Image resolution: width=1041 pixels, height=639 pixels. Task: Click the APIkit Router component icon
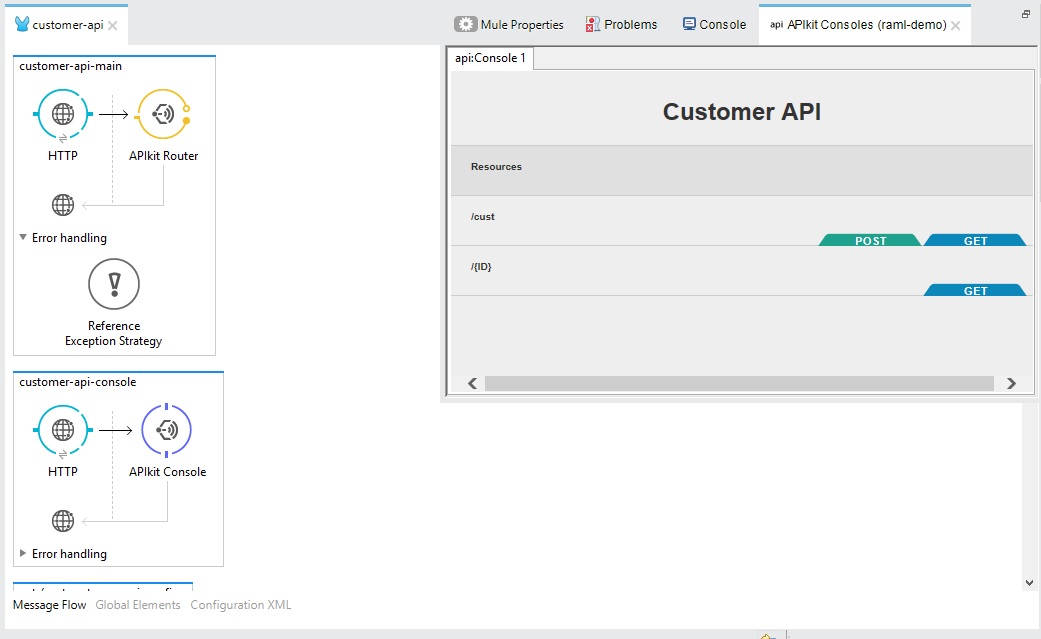pos(163,114)
